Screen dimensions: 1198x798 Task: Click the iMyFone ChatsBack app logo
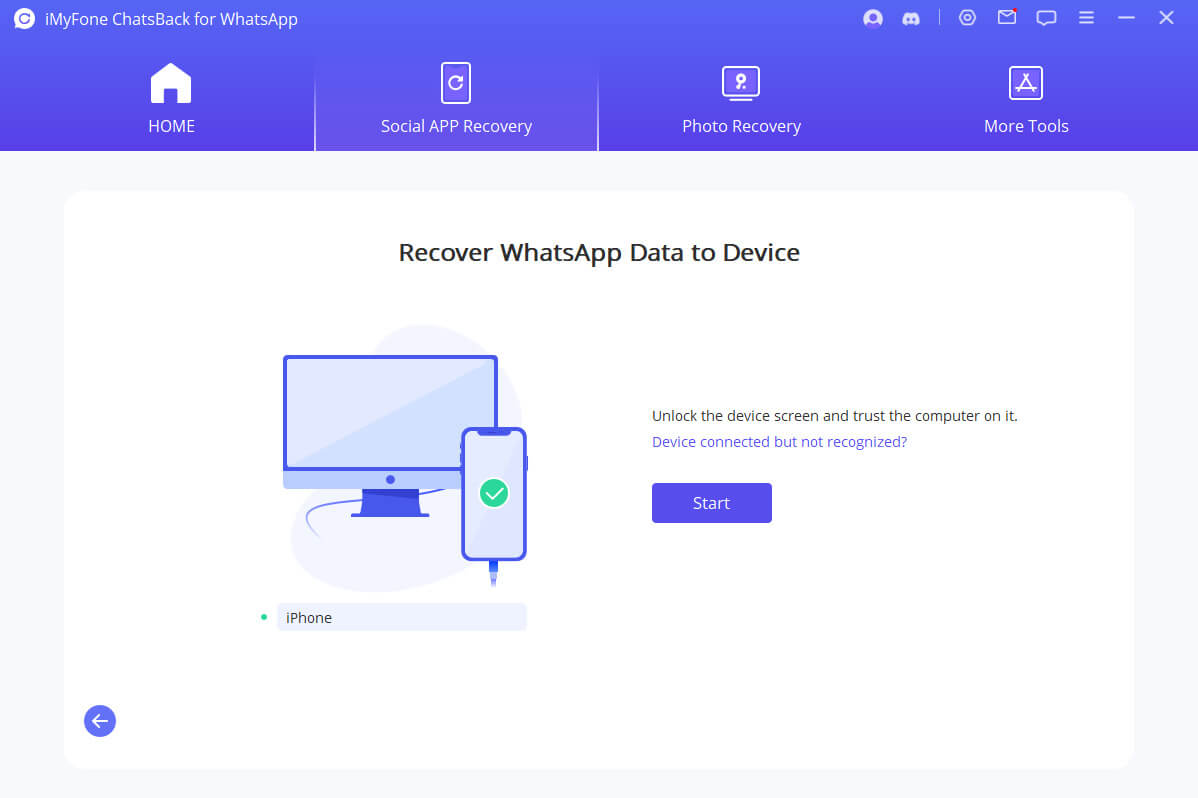(x=25, y=19)
